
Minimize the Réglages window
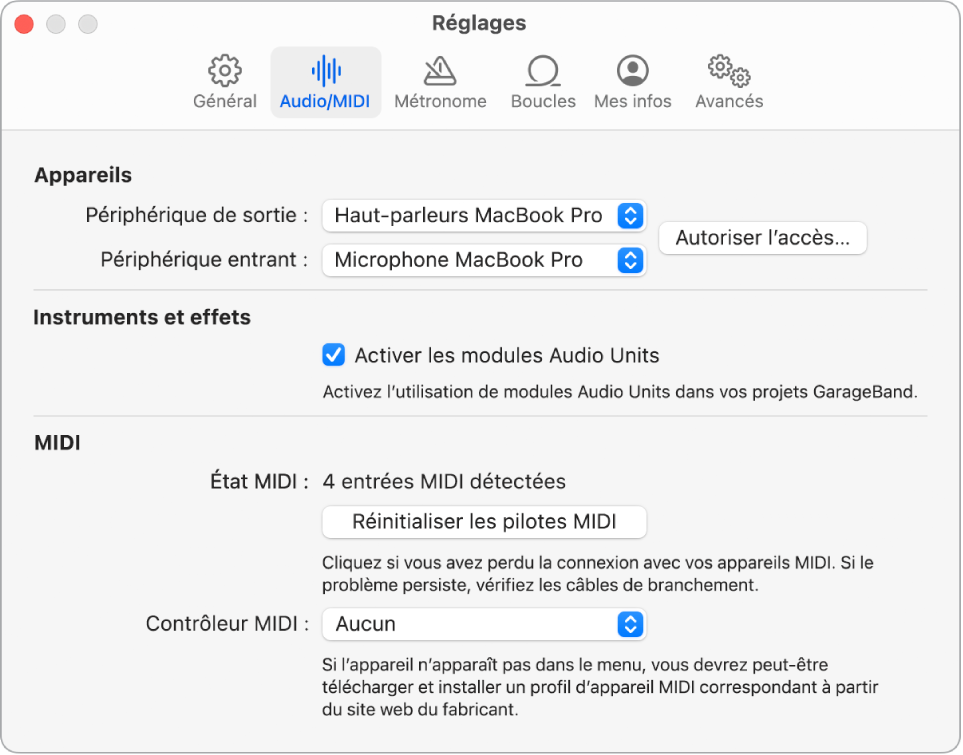point(56,23)
